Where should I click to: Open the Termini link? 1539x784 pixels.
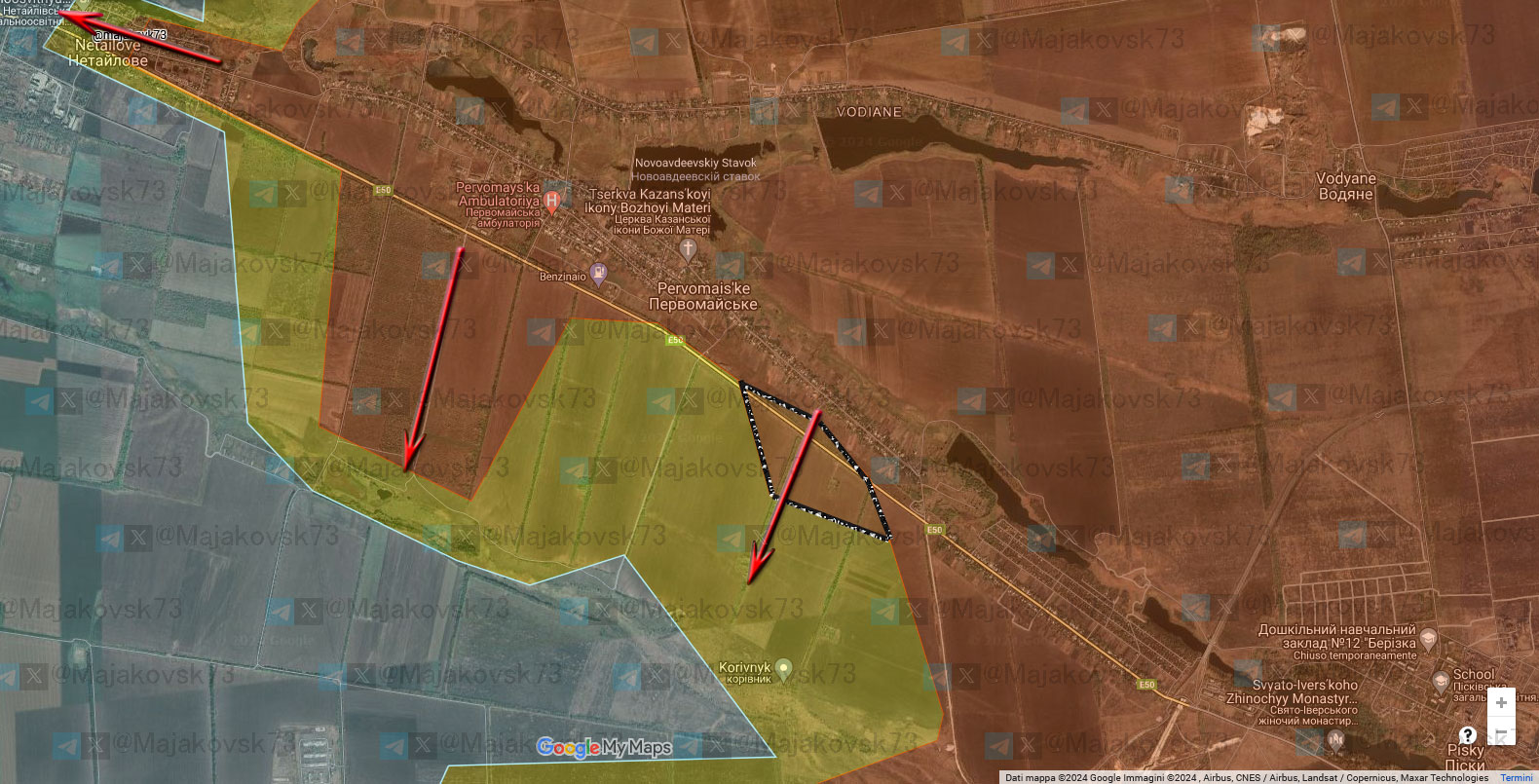tap(1516, 778)
